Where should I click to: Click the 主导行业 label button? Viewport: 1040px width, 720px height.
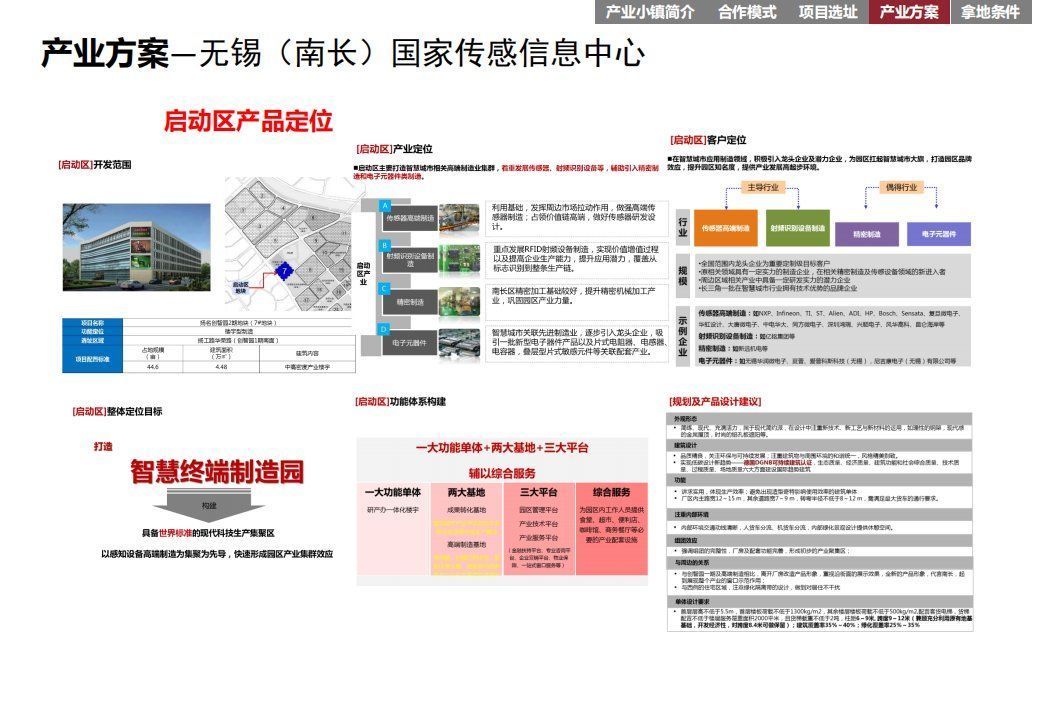click(x=764, y=186)
